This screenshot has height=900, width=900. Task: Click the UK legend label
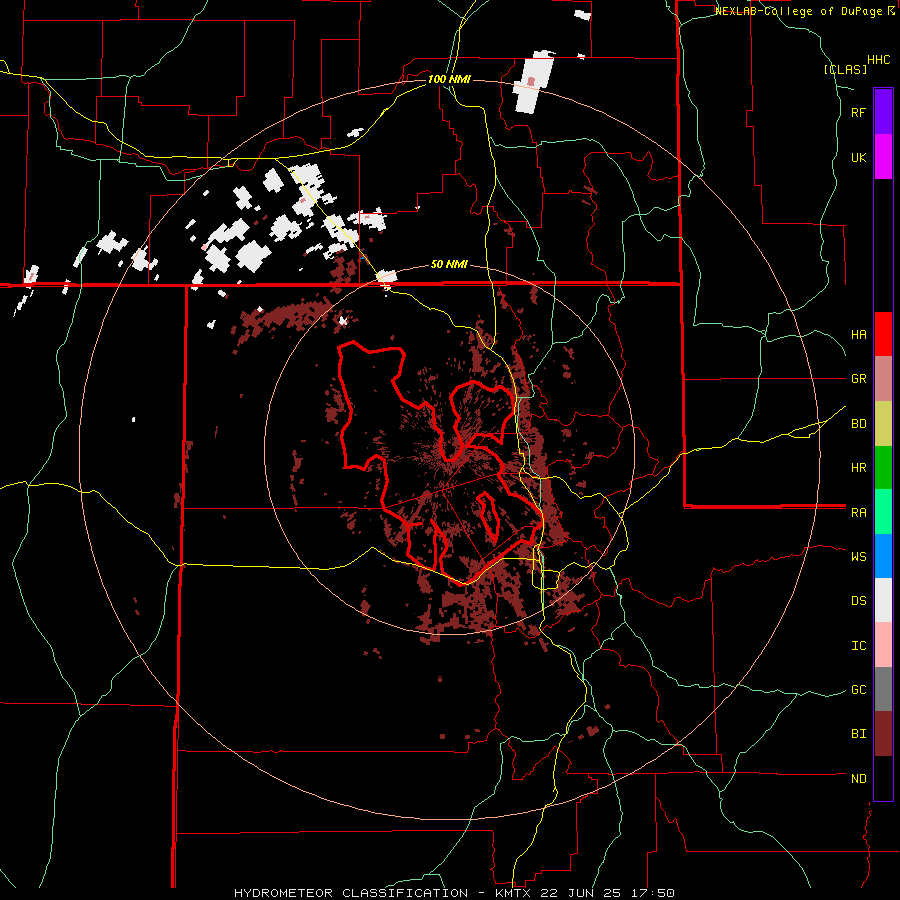(x=859, y=158)
